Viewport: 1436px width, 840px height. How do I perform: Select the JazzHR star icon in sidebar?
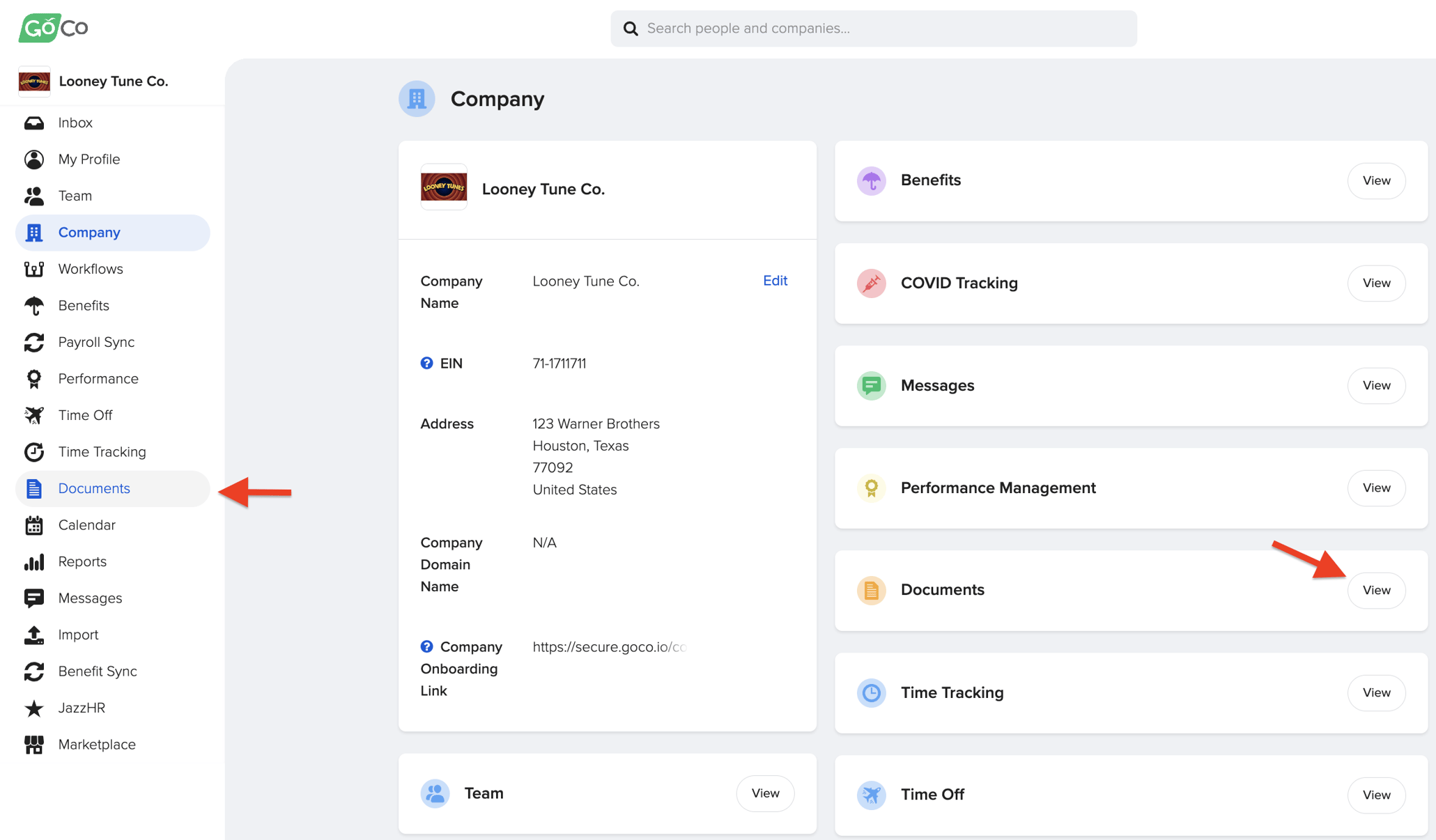pyautogui.click(x=35, y=708)
